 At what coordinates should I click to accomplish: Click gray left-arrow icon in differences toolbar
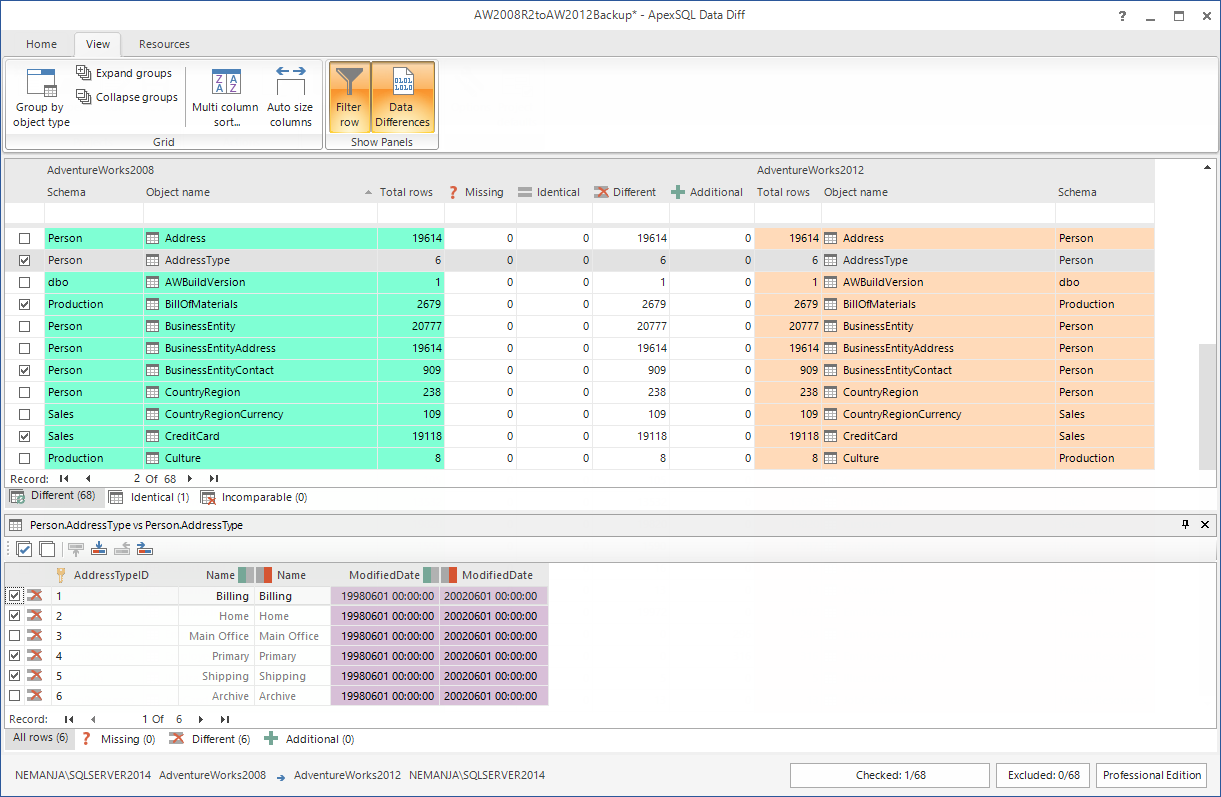(x=122, y=548)
